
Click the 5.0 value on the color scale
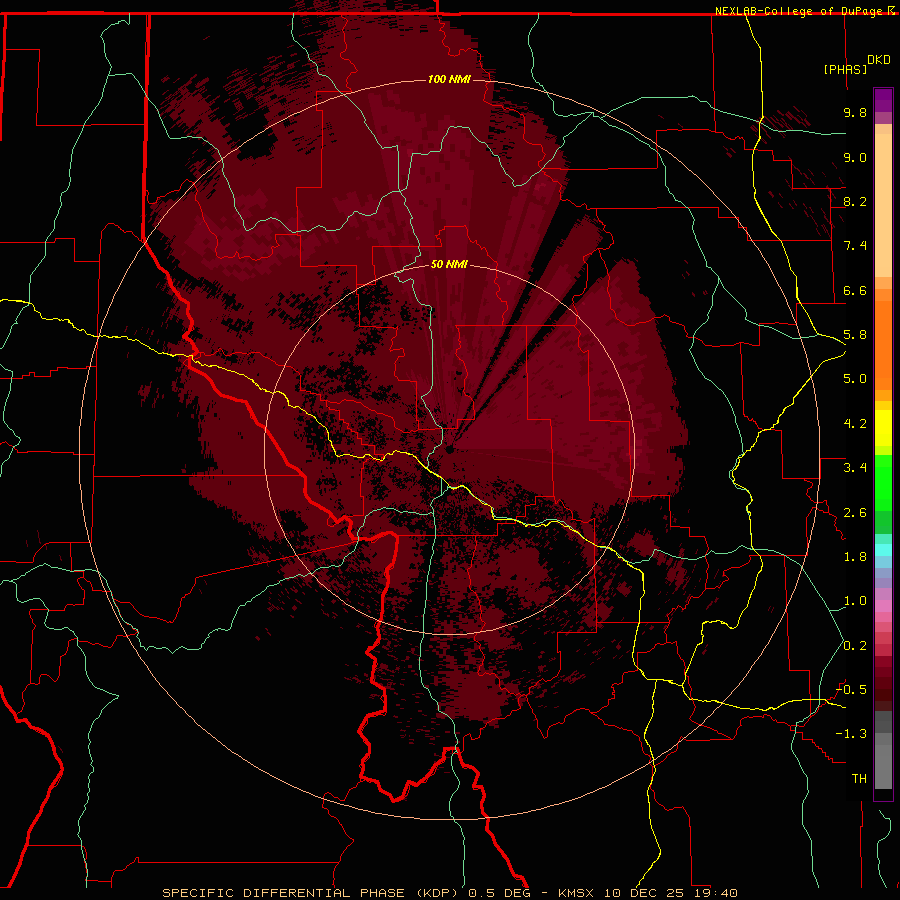pos(855,379)
